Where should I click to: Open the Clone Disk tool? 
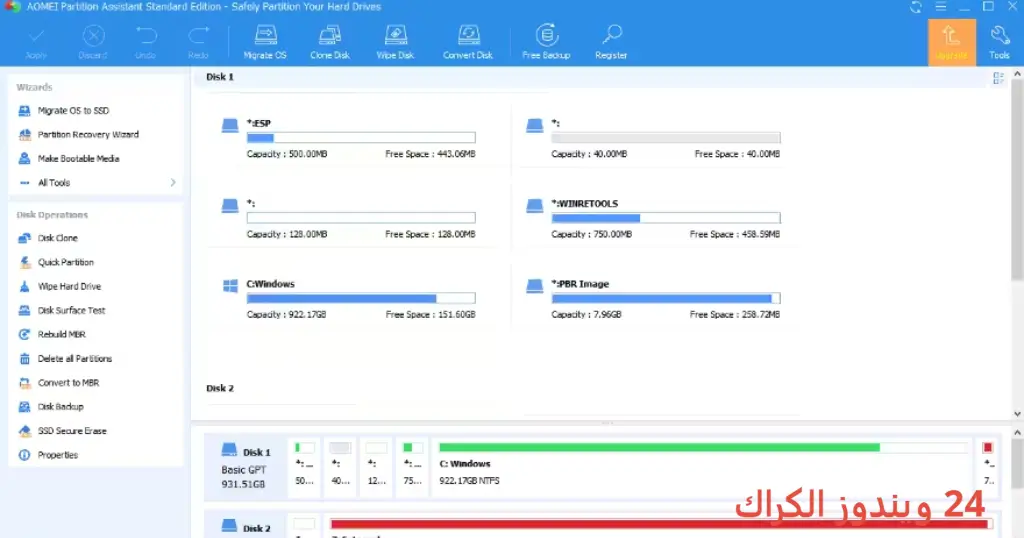[330, 42]
